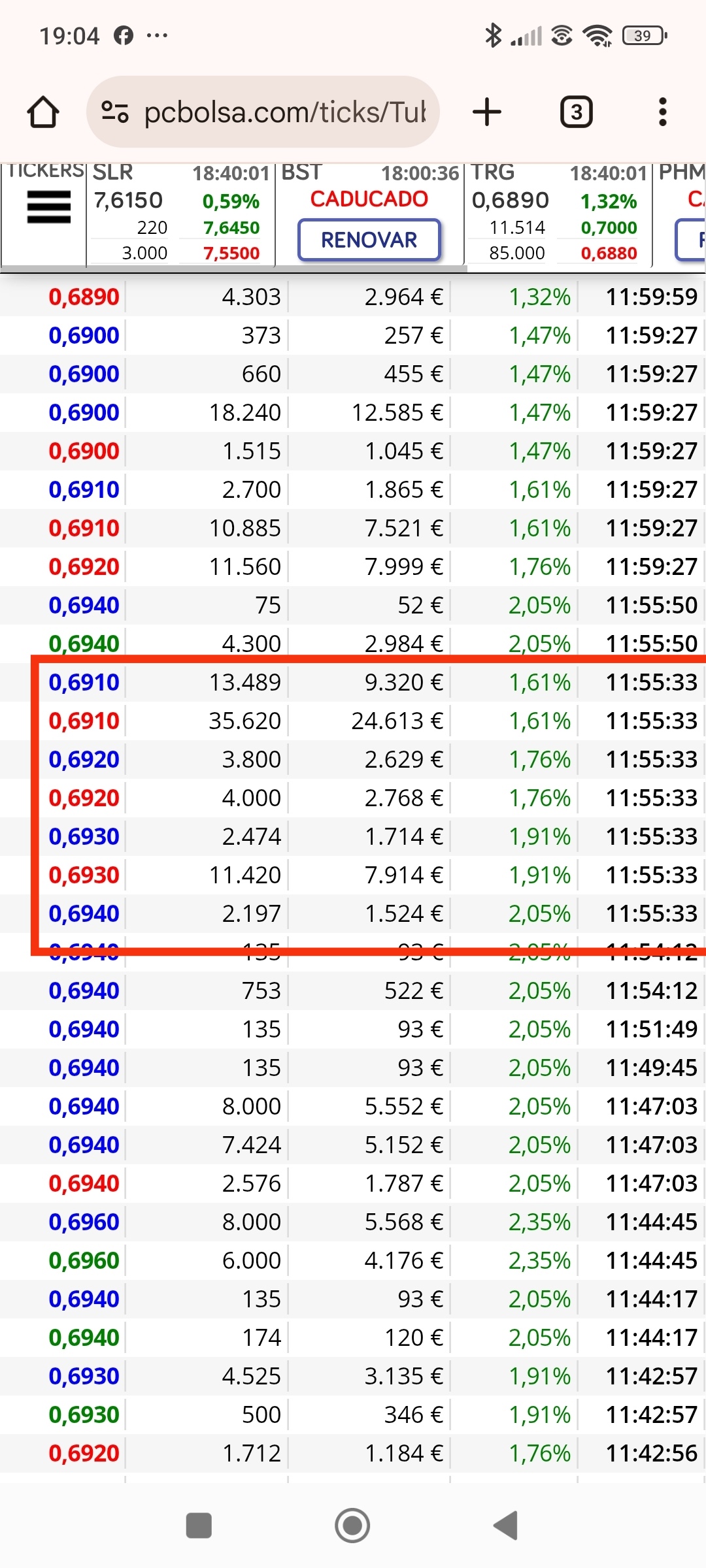Open the tab switcher showing 3 tabs

point(576,112)
